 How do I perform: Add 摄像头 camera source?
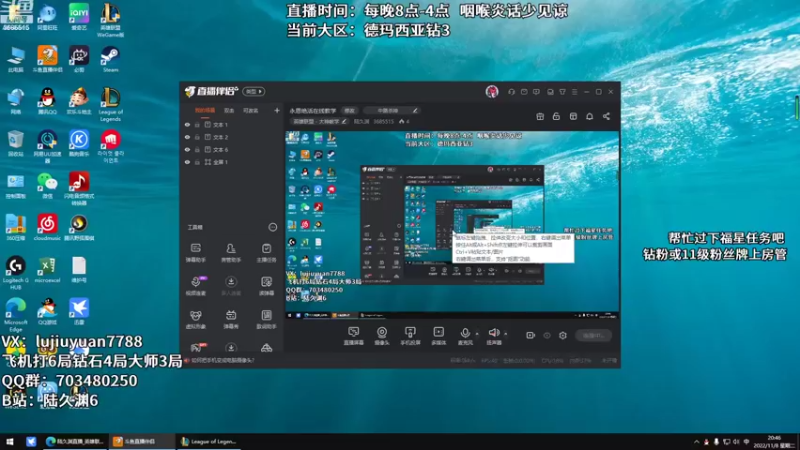point(382,336)
